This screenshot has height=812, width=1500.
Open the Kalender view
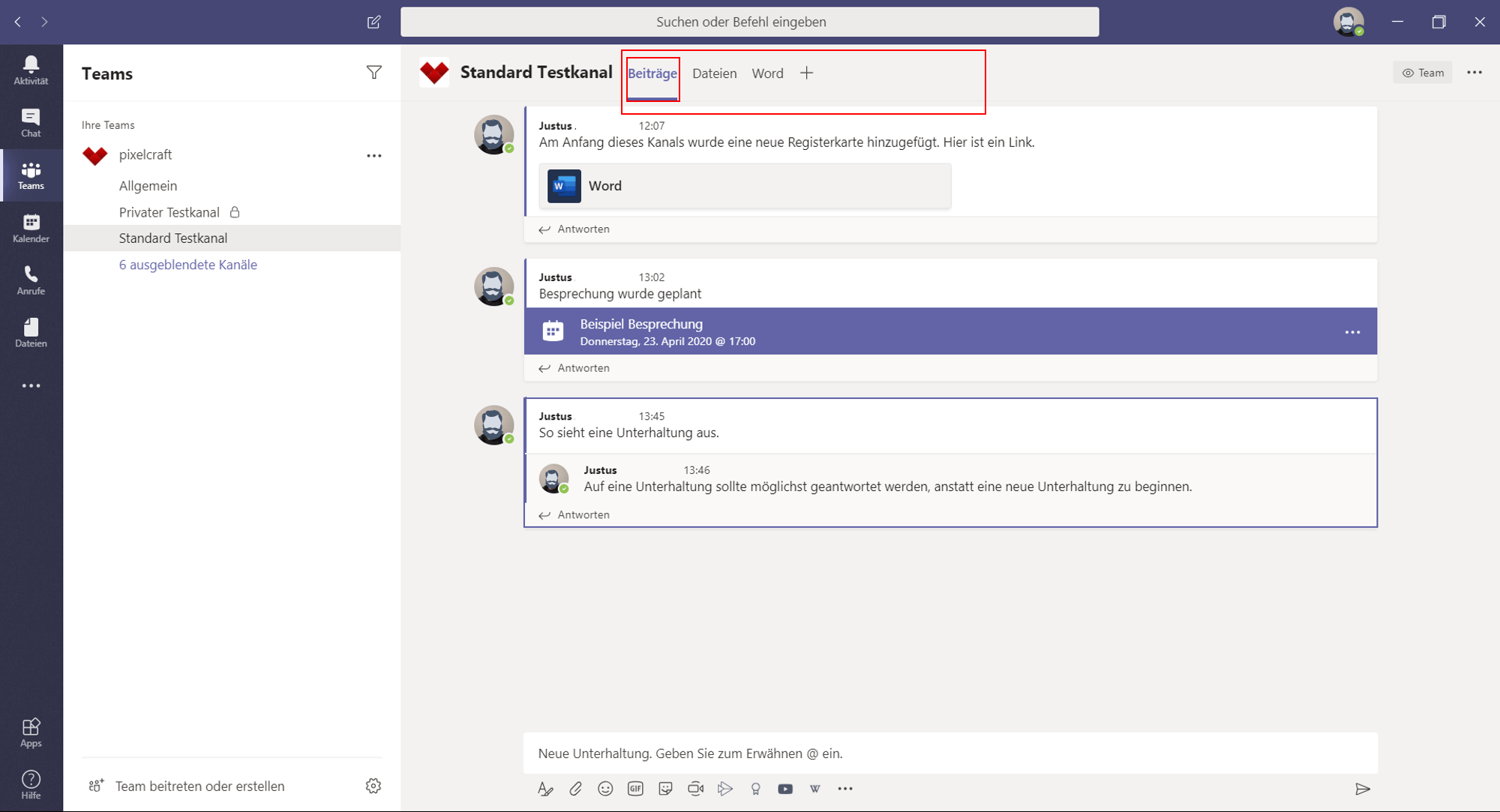(31, 228)
